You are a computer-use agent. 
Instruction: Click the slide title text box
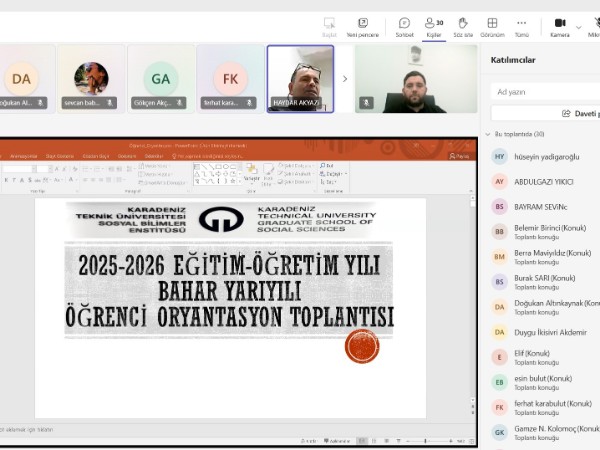point(229,291)
